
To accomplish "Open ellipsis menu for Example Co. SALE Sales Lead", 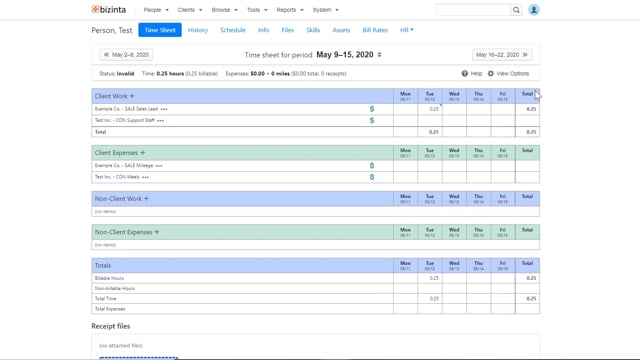I will pyautogui.click(x=164, y=109).
